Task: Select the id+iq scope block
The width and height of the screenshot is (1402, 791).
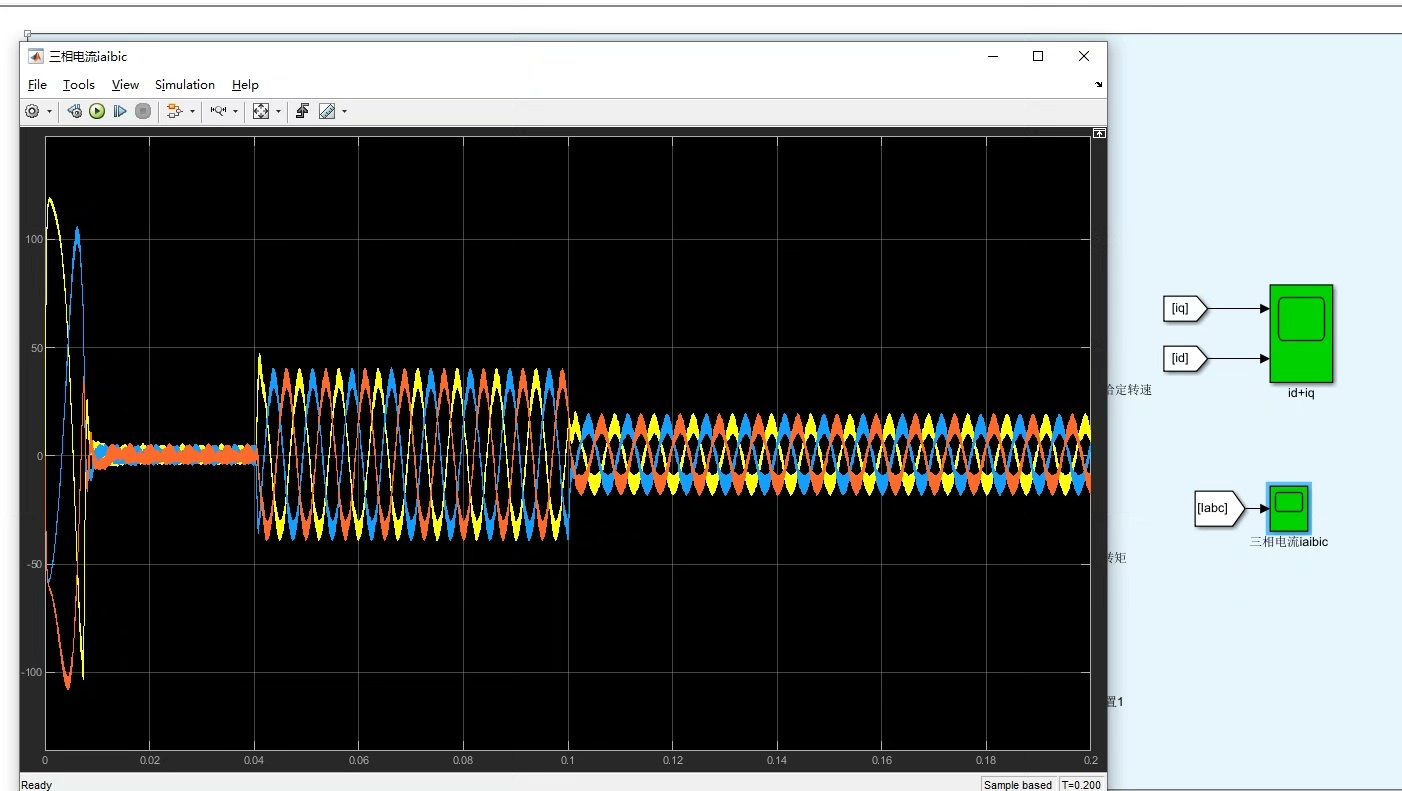Action: 1301,334
